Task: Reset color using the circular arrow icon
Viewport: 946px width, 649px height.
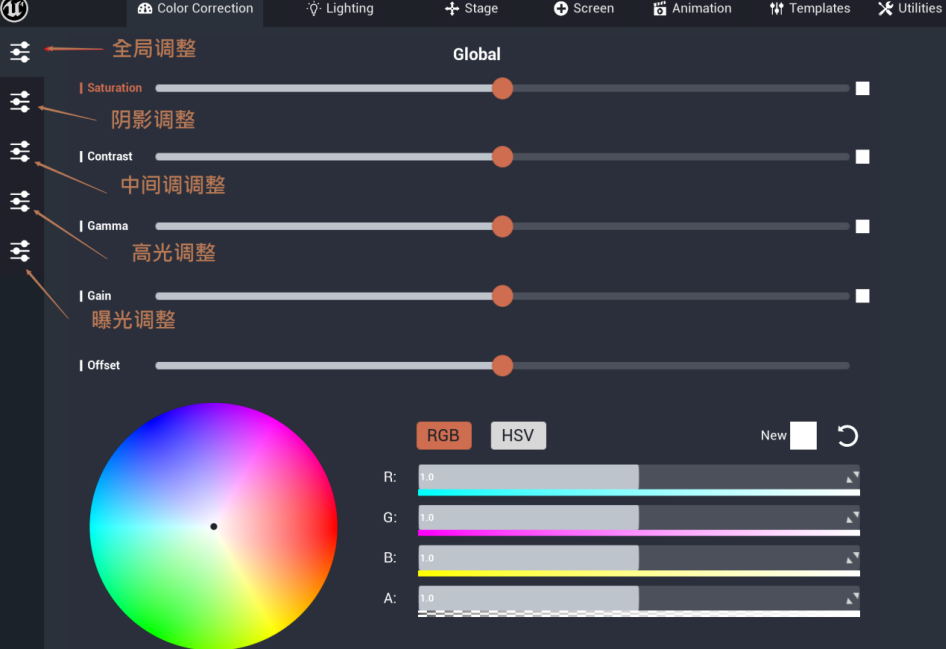Action: (847, 435)
